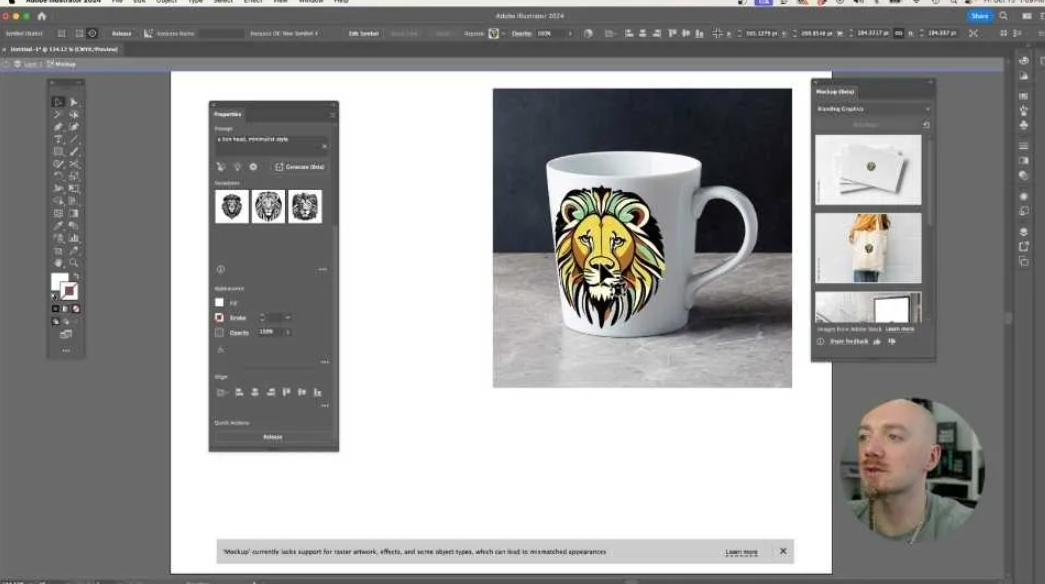Image resolution: width=1045 pixels, height=584 pixels.
Task: Click the search icon in top bar
Action: [1003, 16]
